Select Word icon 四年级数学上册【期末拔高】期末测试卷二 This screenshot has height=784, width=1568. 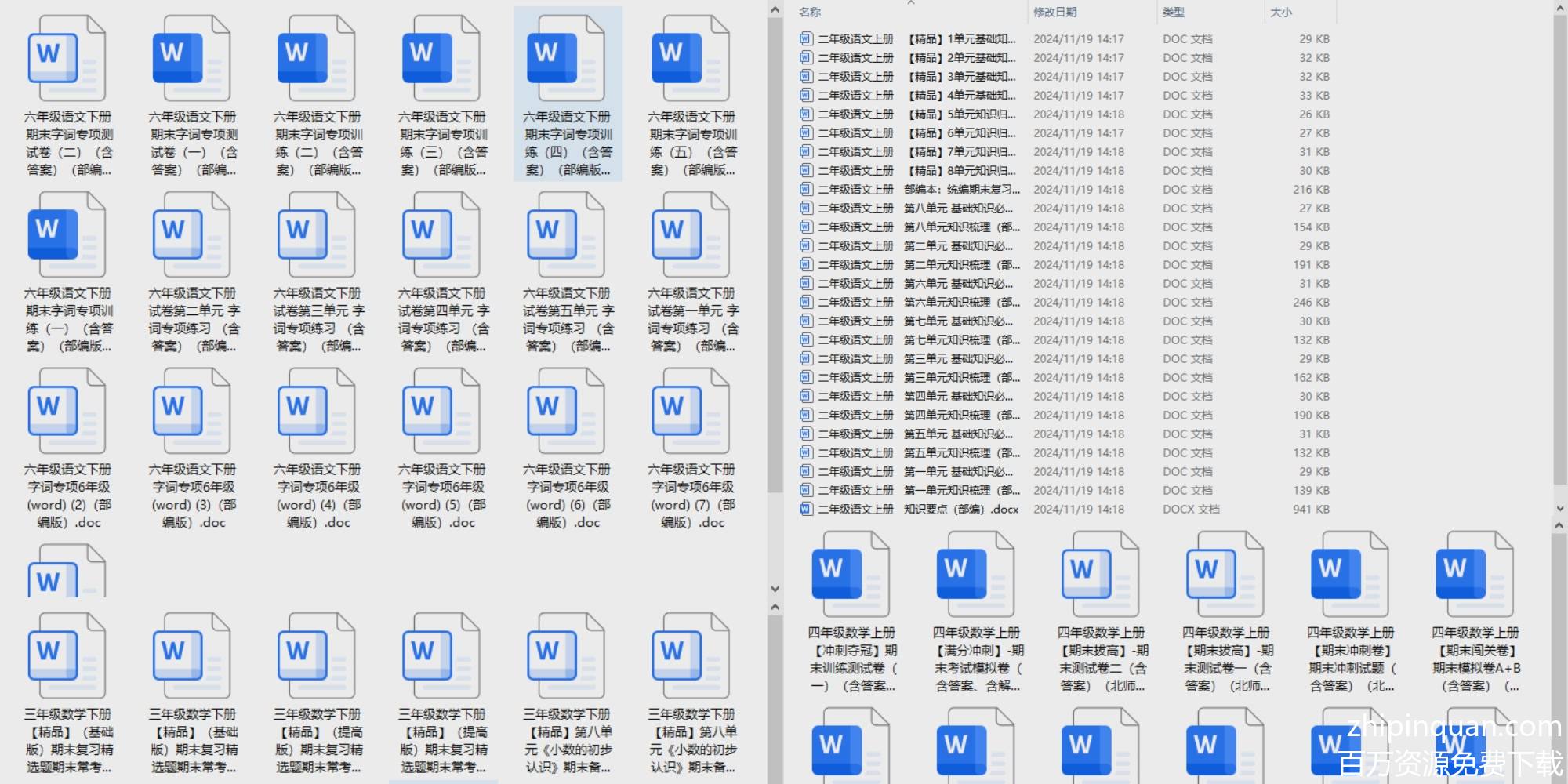point(1100,575)
